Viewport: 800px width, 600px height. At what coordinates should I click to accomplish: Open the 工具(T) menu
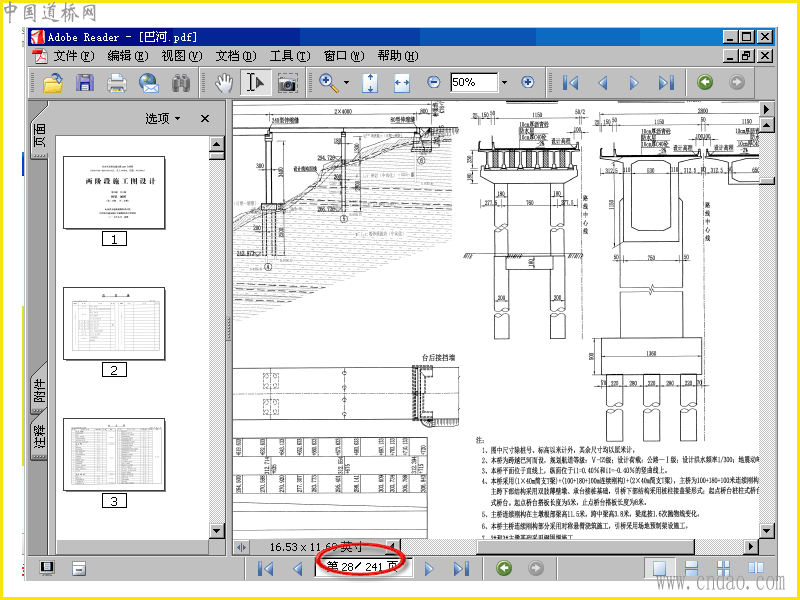pyautogui.click(x=290, y=56)
